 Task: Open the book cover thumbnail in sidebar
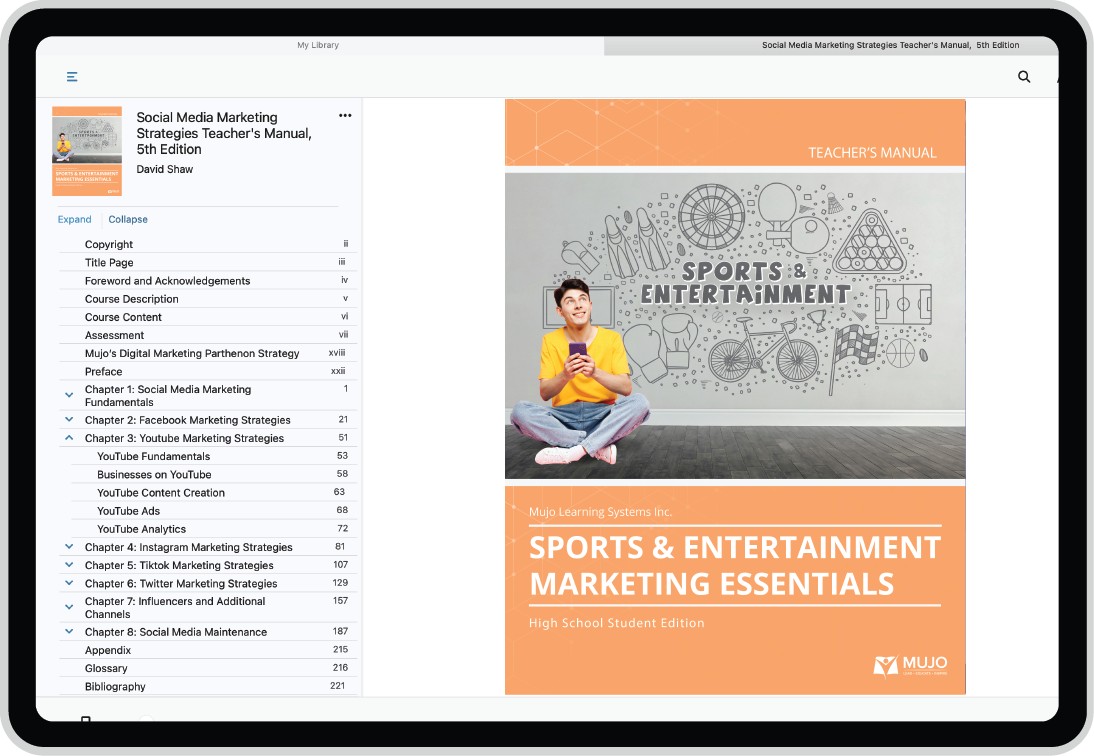tap(87, 151)
